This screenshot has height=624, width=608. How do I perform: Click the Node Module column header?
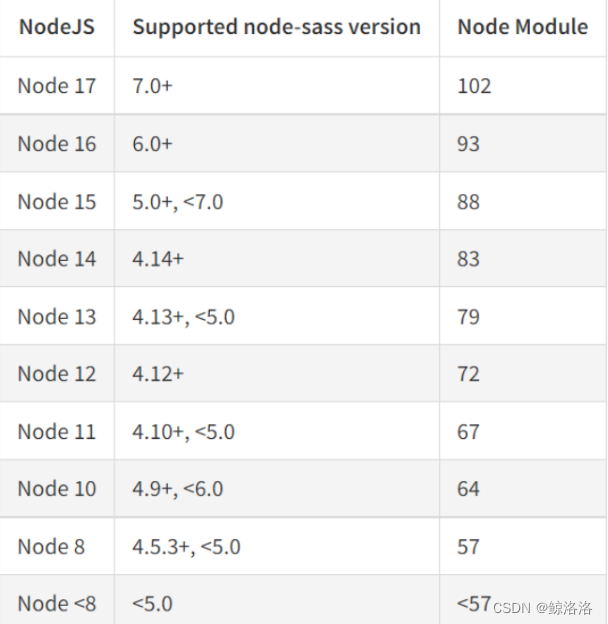(x=522, y=27)
